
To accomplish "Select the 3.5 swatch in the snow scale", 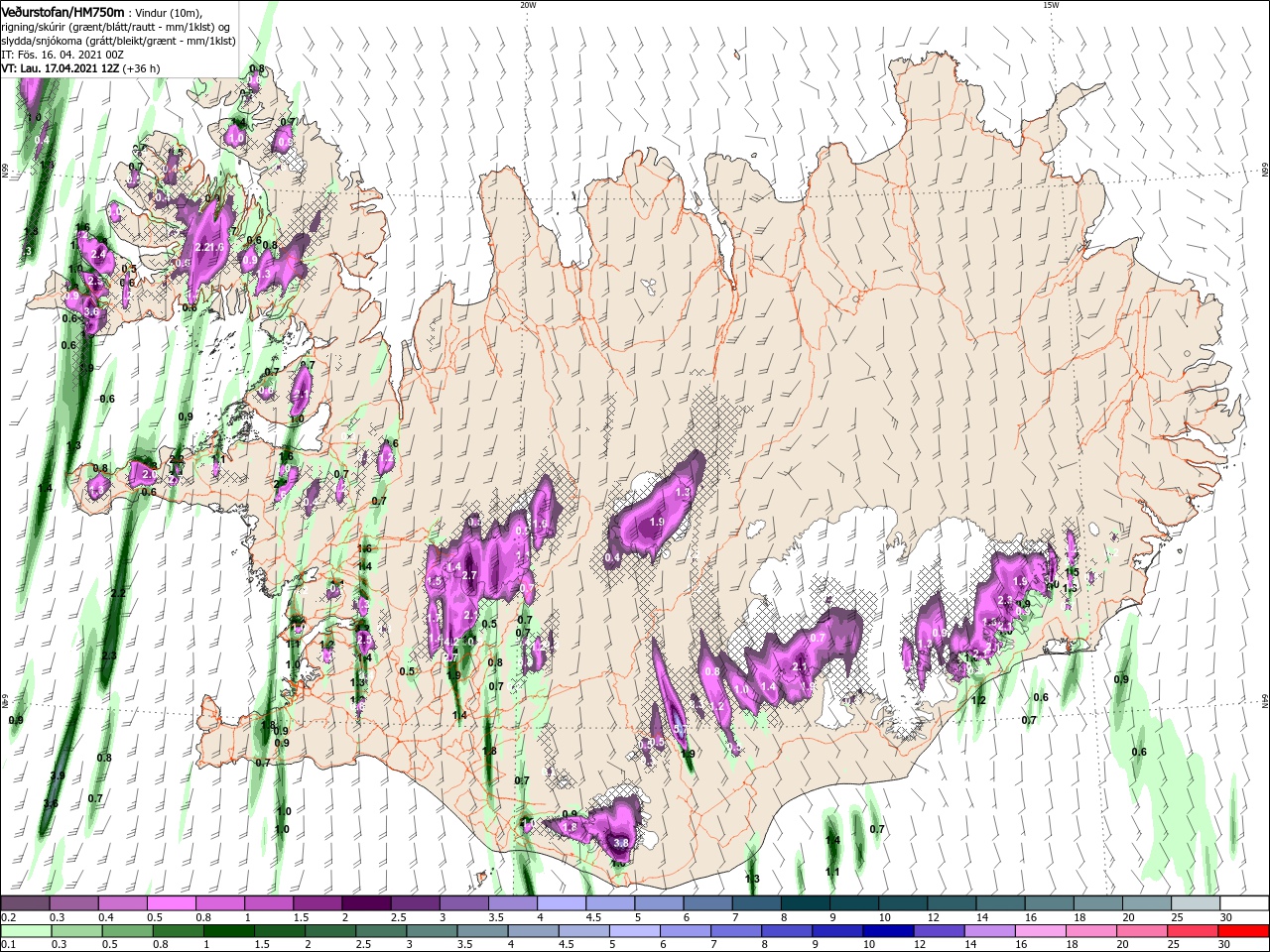I will pyautogui.click(x=512, y=903).
